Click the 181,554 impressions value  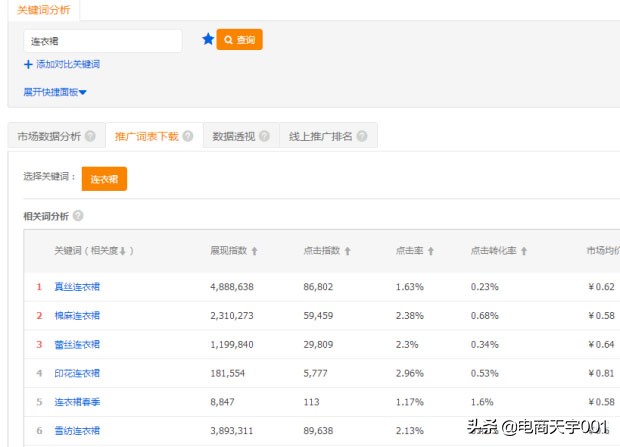click(227, 373)
